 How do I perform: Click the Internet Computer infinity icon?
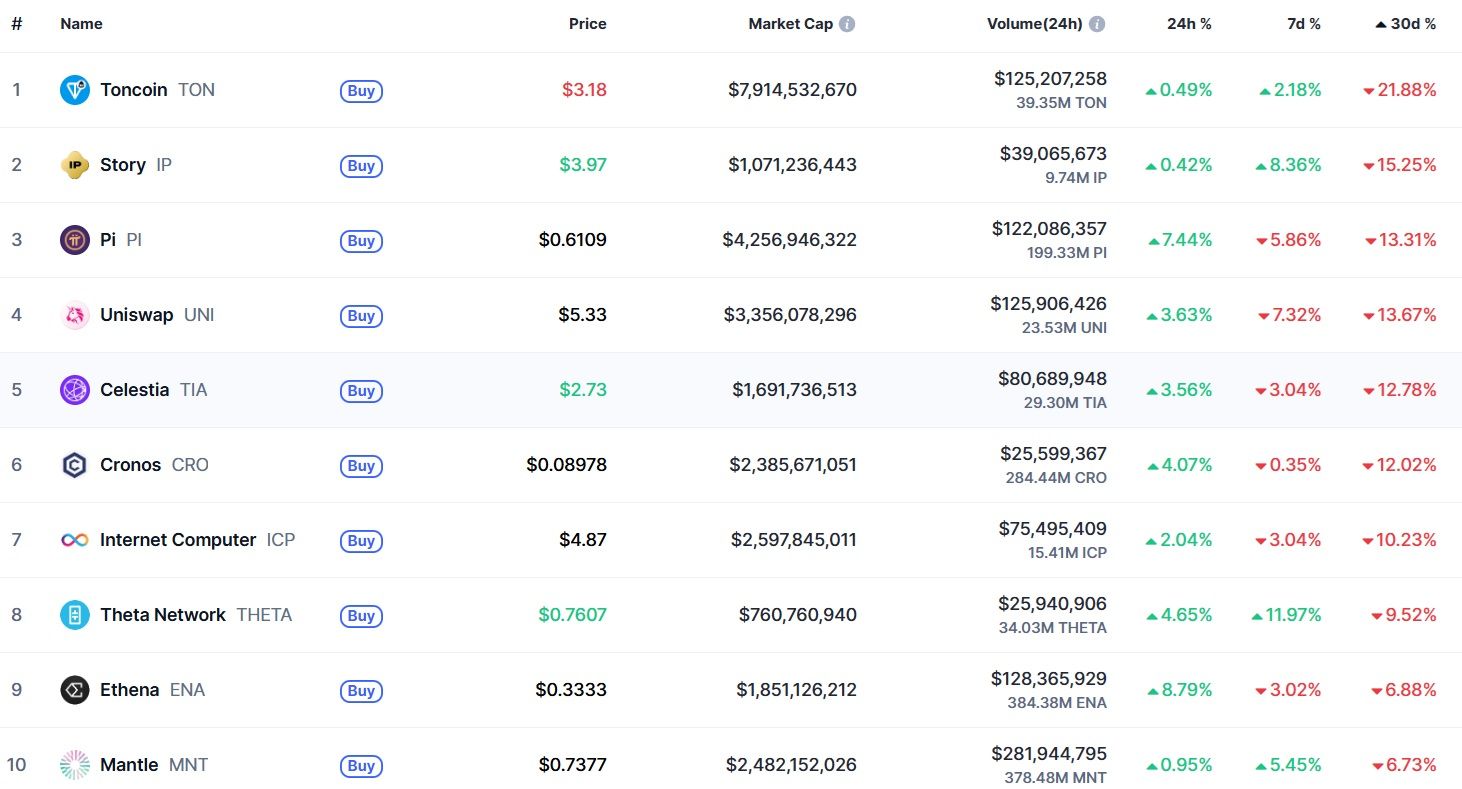75,540
